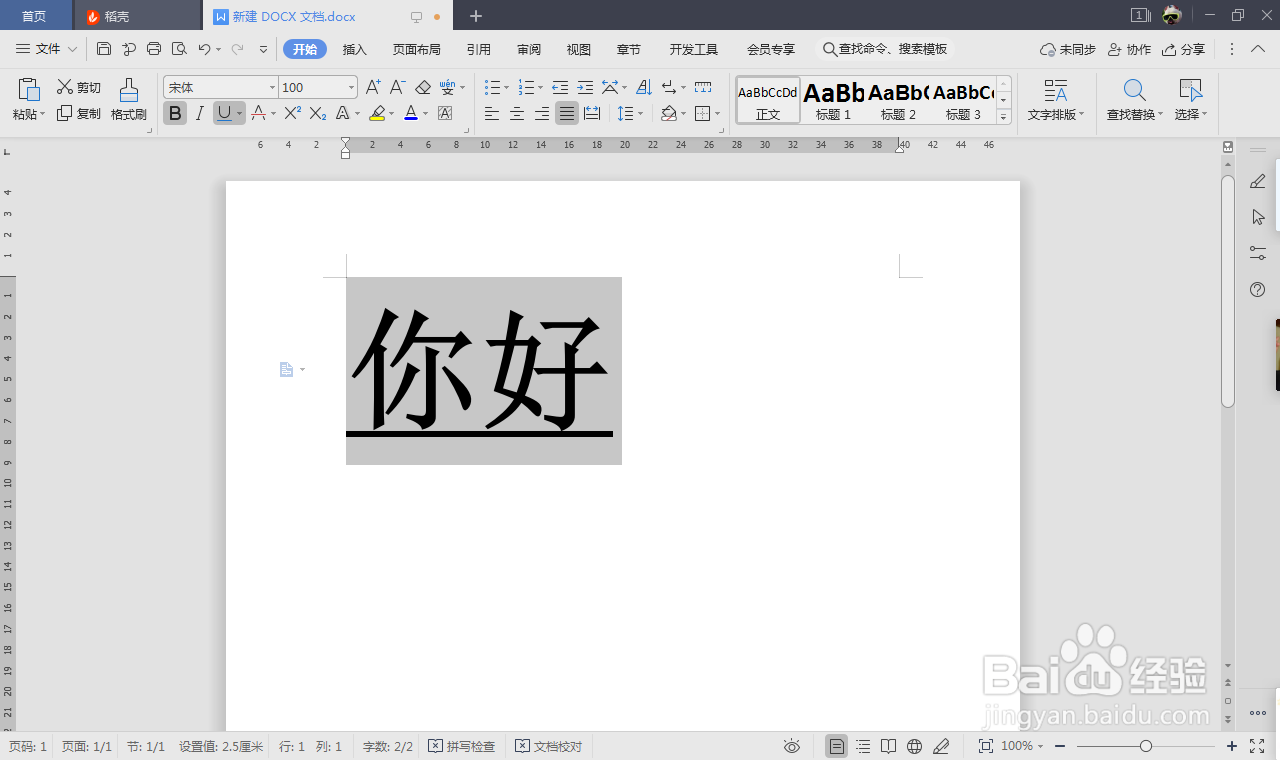Expand the Underline style dropdown arrow

click(240, 113)
